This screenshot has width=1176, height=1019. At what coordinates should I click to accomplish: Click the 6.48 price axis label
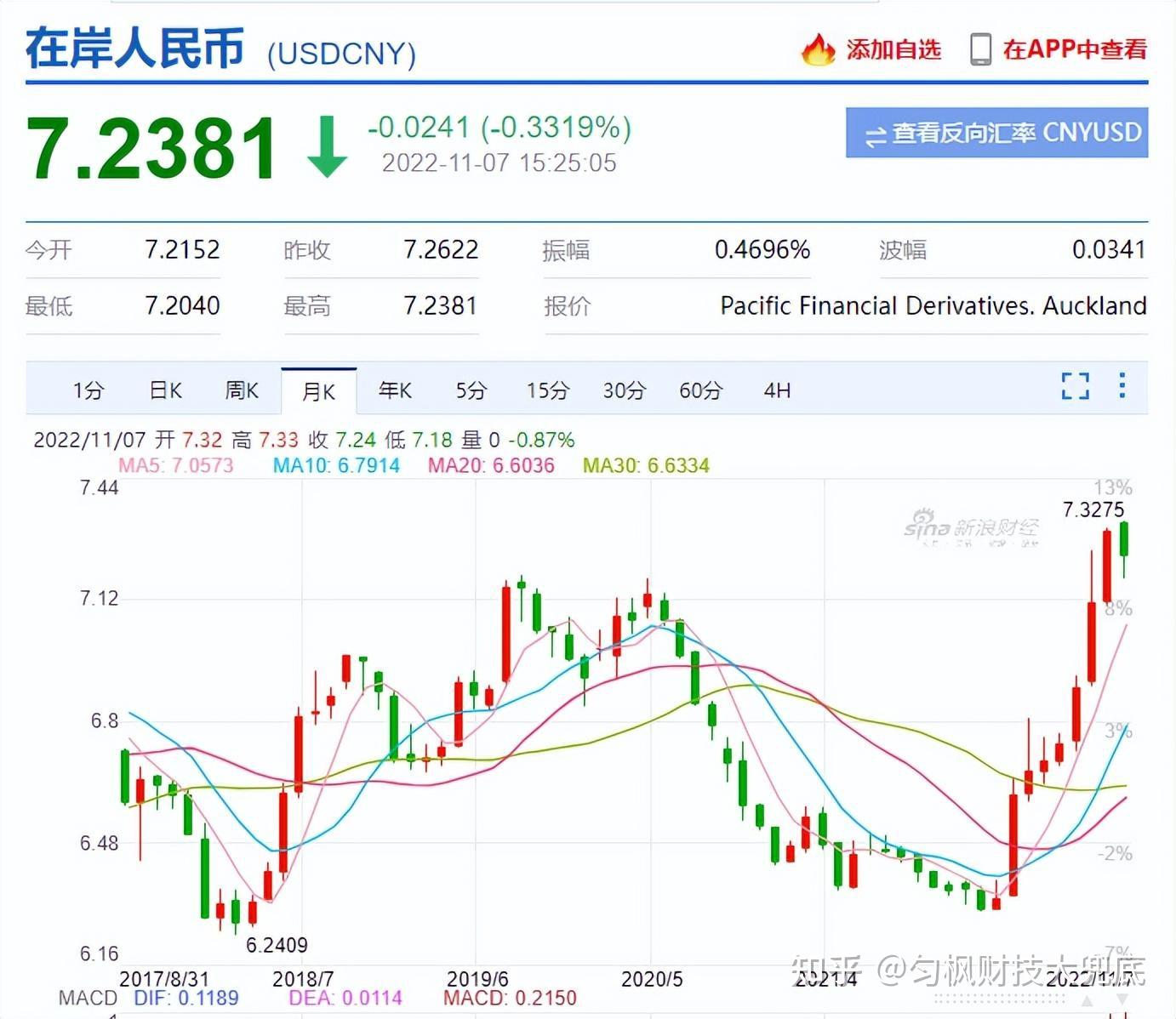coord(99,843)
